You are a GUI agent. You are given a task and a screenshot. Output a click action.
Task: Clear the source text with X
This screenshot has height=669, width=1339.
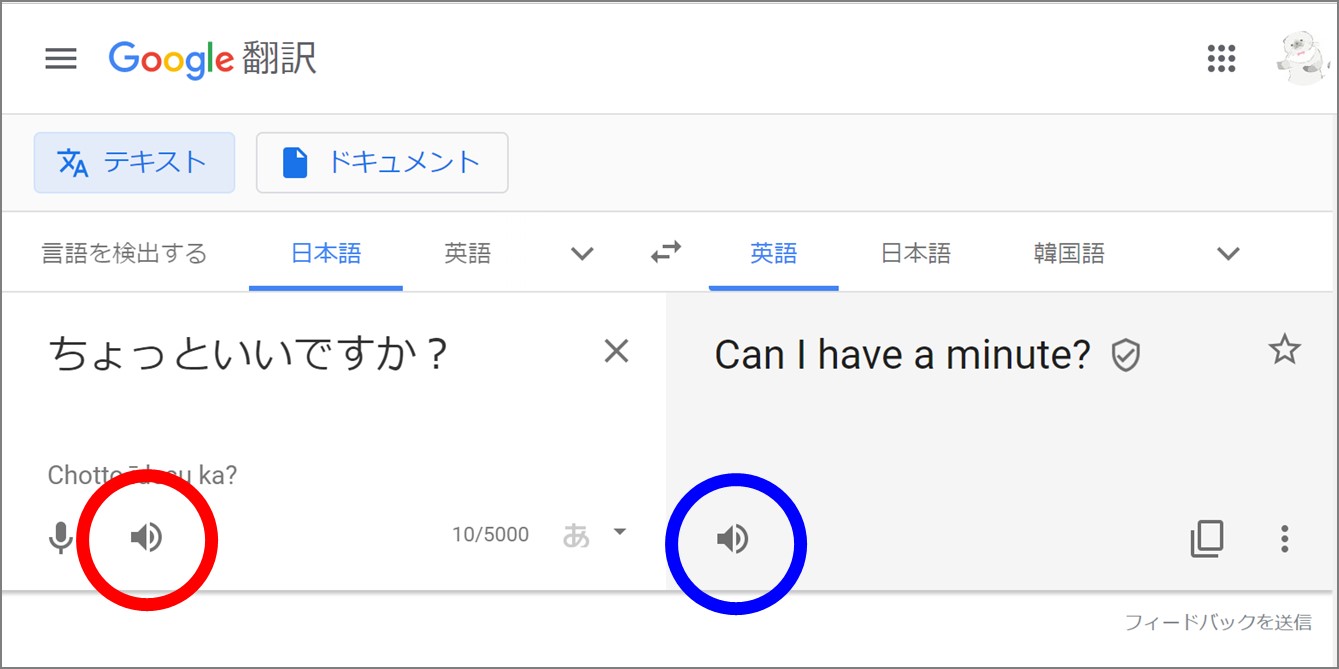point(617,351)
